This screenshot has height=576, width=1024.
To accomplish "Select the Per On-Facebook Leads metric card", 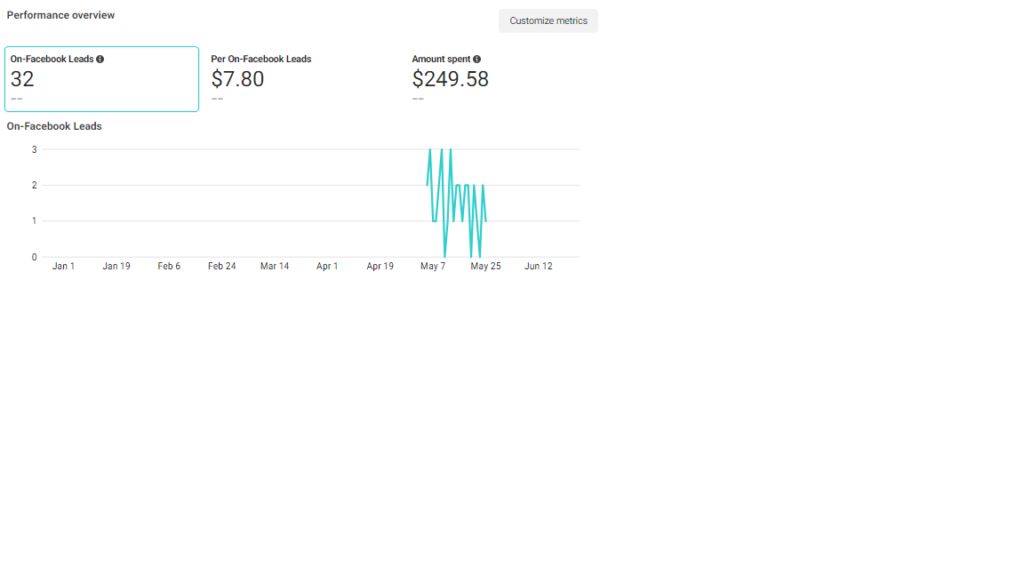I will (300, 79).
